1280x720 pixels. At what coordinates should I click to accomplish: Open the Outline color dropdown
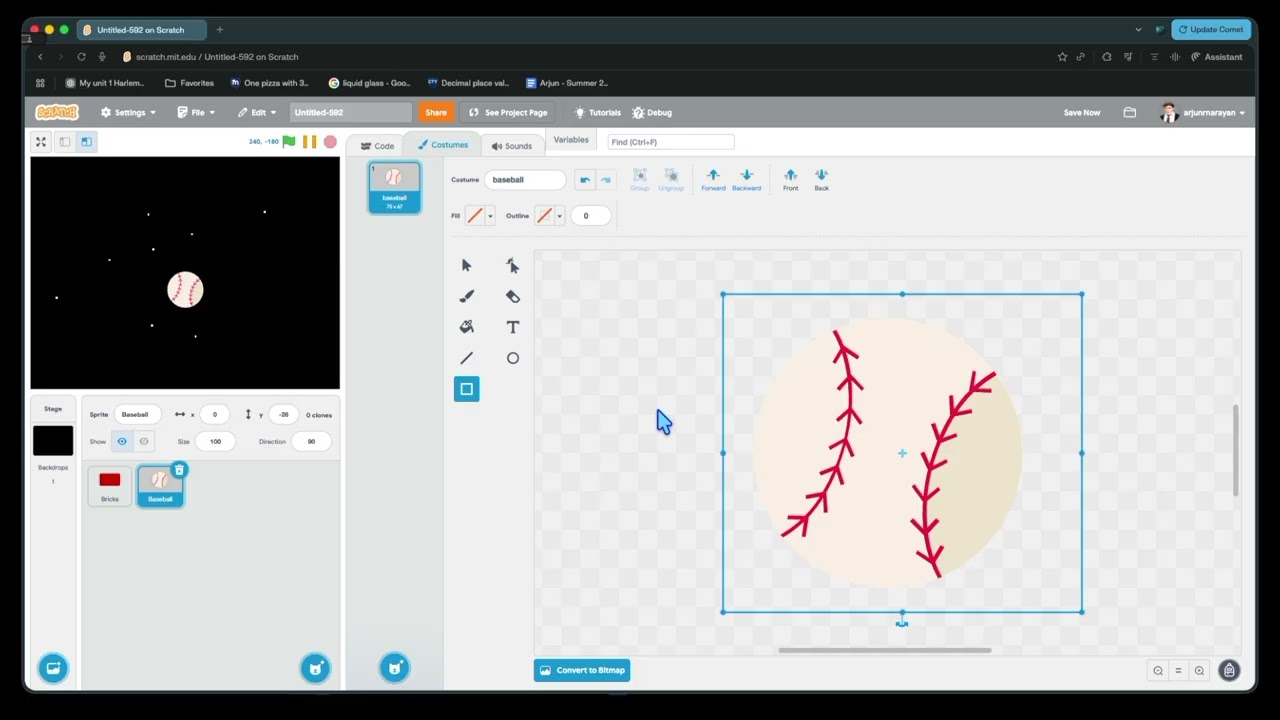(559, 215)
